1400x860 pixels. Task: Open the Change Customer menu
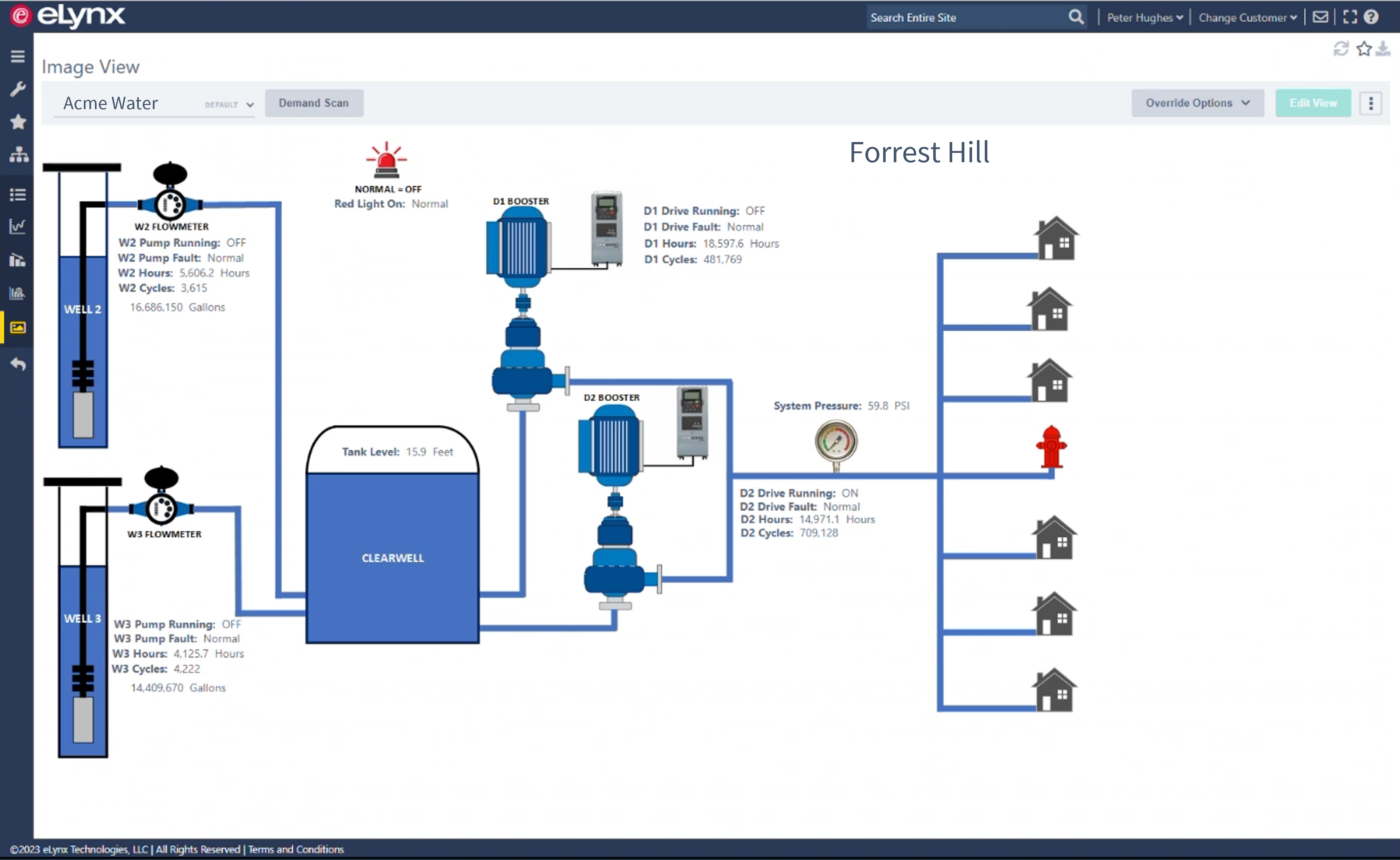1247,18
